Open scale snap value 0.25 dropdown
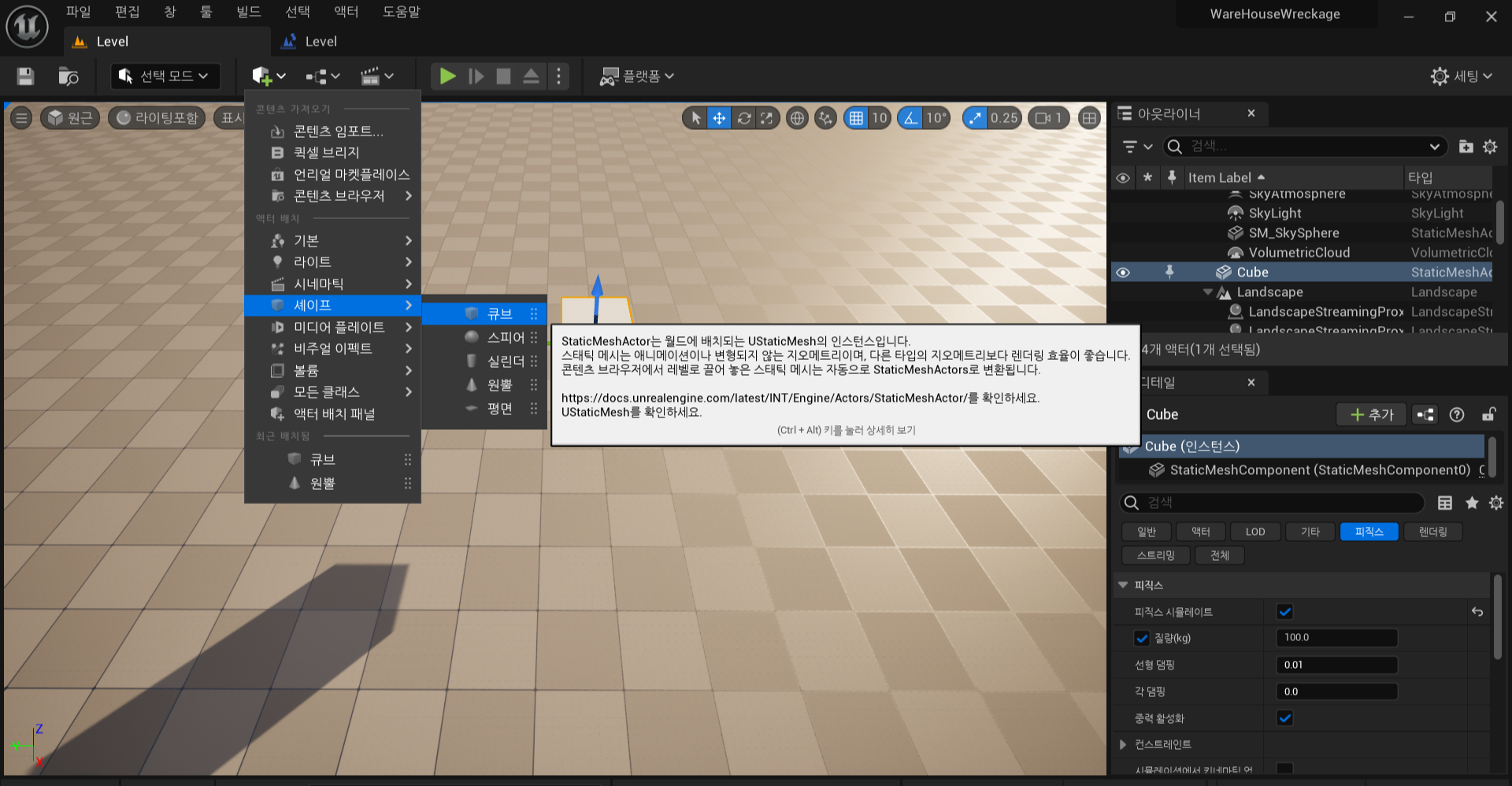The image size is (1512, 786). click(1004, 118)
